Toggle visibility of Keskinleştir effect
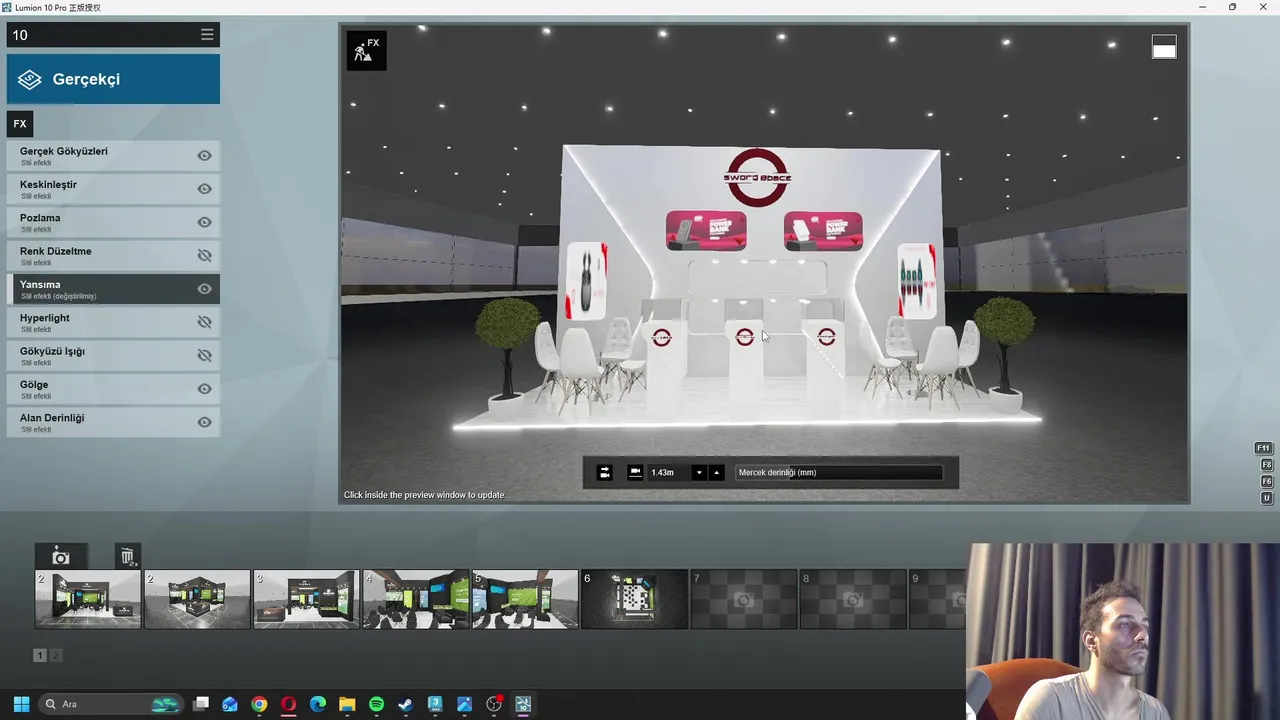 (x=204, y=189)
